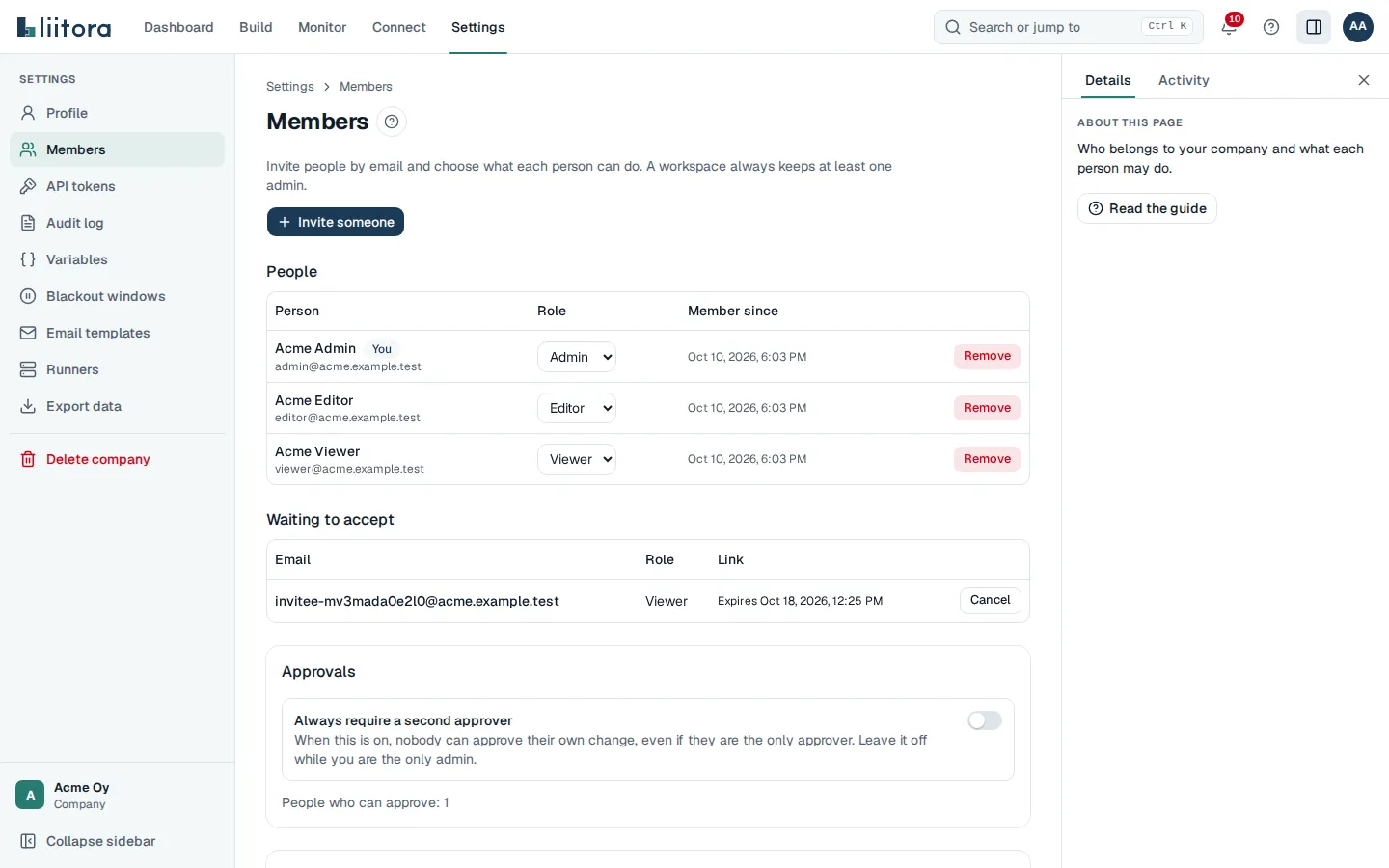Open role dropdown for Acme Admin
The width and height of the screenshot is (1389, 868).
(x=577, y=357)
